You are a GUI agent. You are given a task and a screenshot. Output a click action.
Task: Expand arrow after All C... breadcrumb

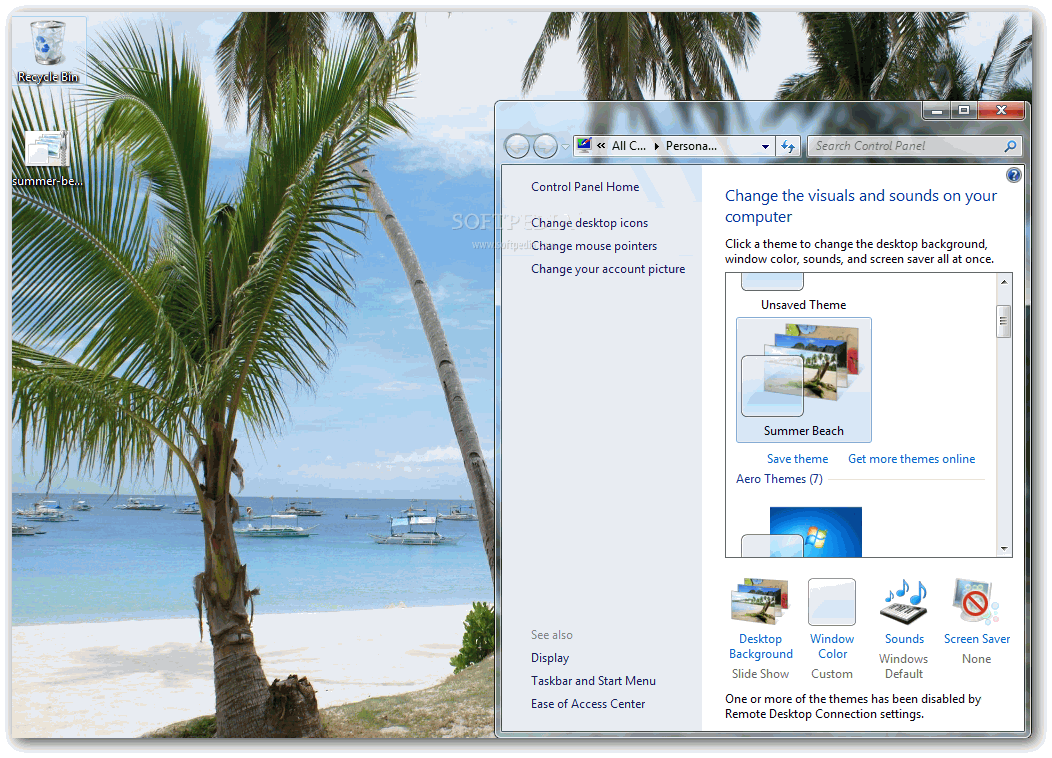coord(657,146)
